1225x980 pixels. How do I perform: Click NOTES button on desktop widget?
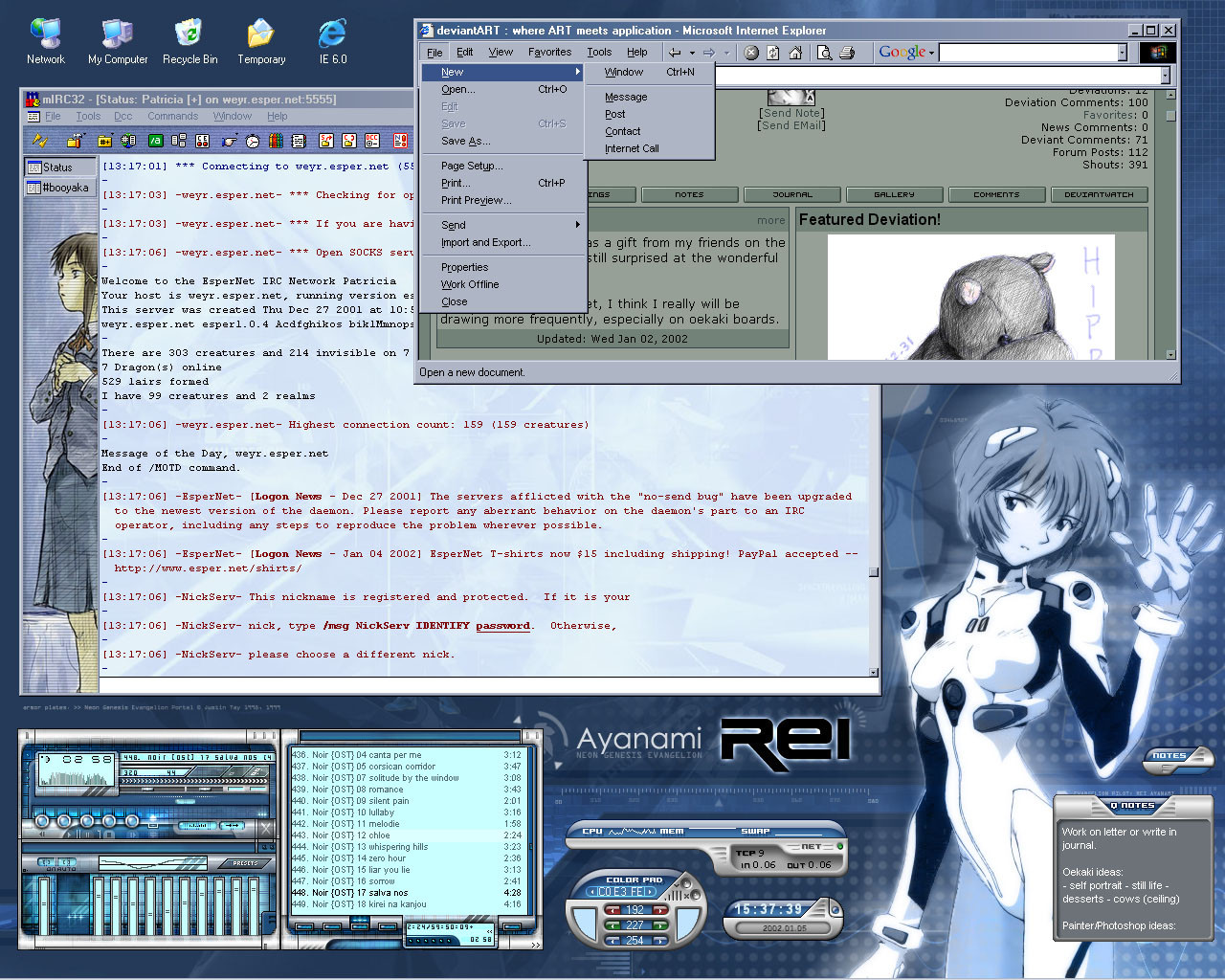(x=1169, y=756)
